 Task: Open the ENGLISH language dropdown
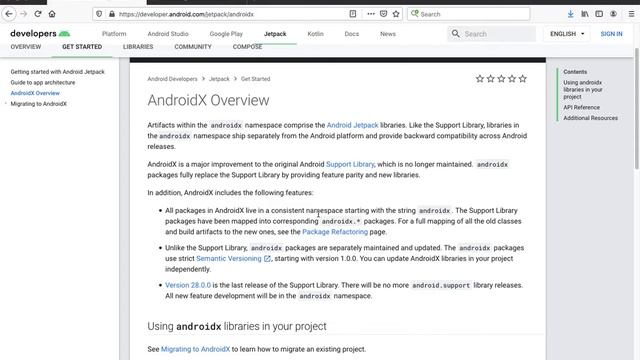tap(567, 34)
